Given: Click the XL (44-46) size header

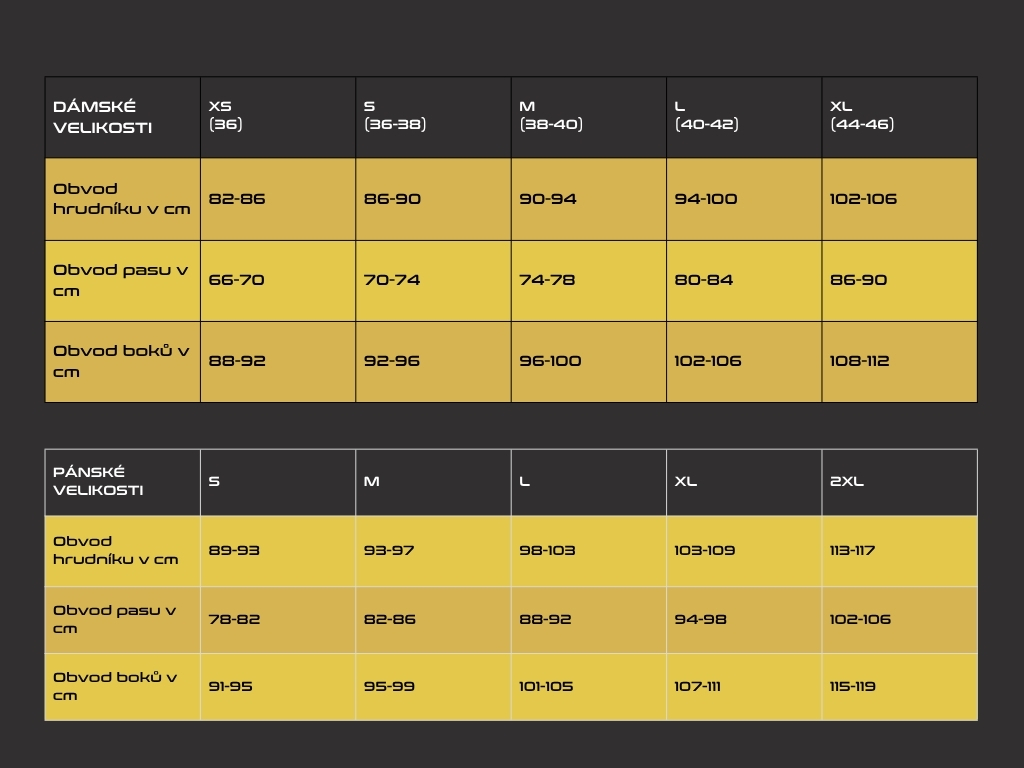Looking at the screenshot, I should click(899, 116).
